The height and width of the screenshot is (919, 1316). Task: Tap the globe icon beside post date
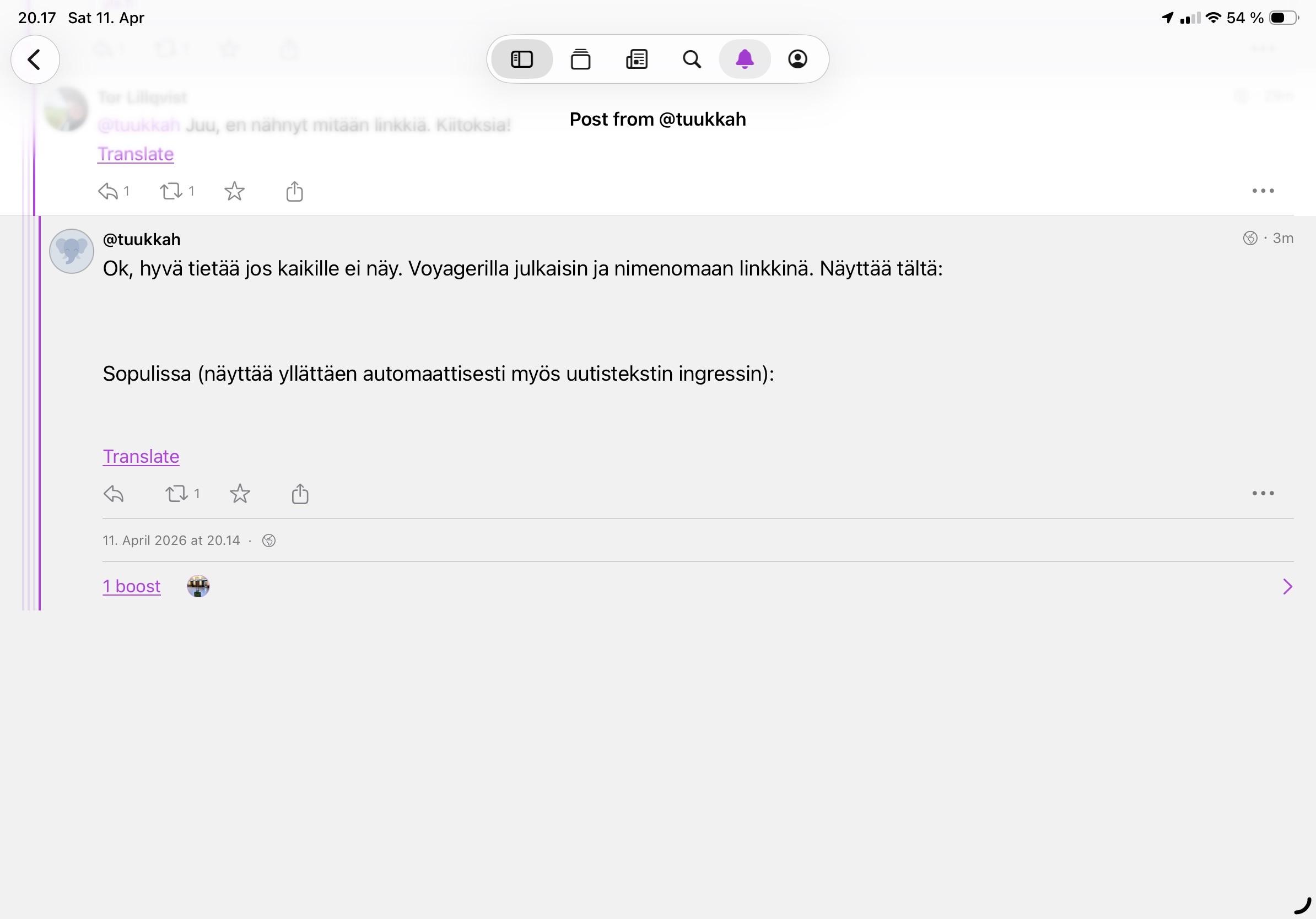click(269, 540)
